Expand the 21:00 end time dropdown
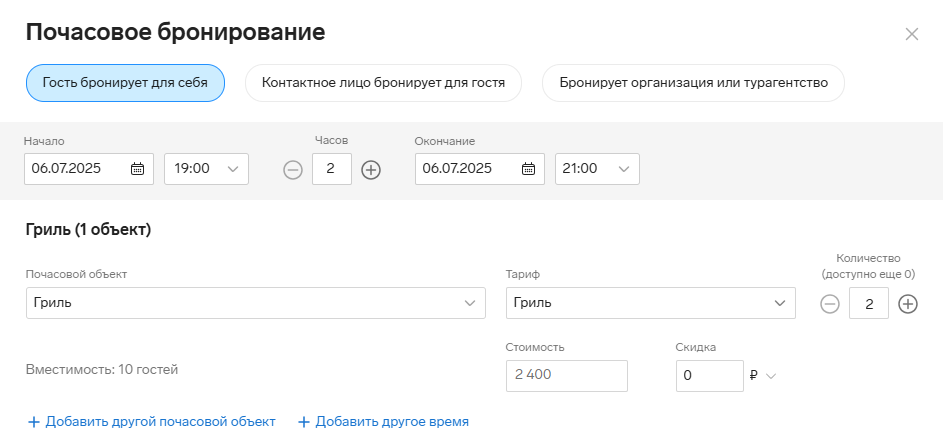943x445 pixels. tap(597, 169)
